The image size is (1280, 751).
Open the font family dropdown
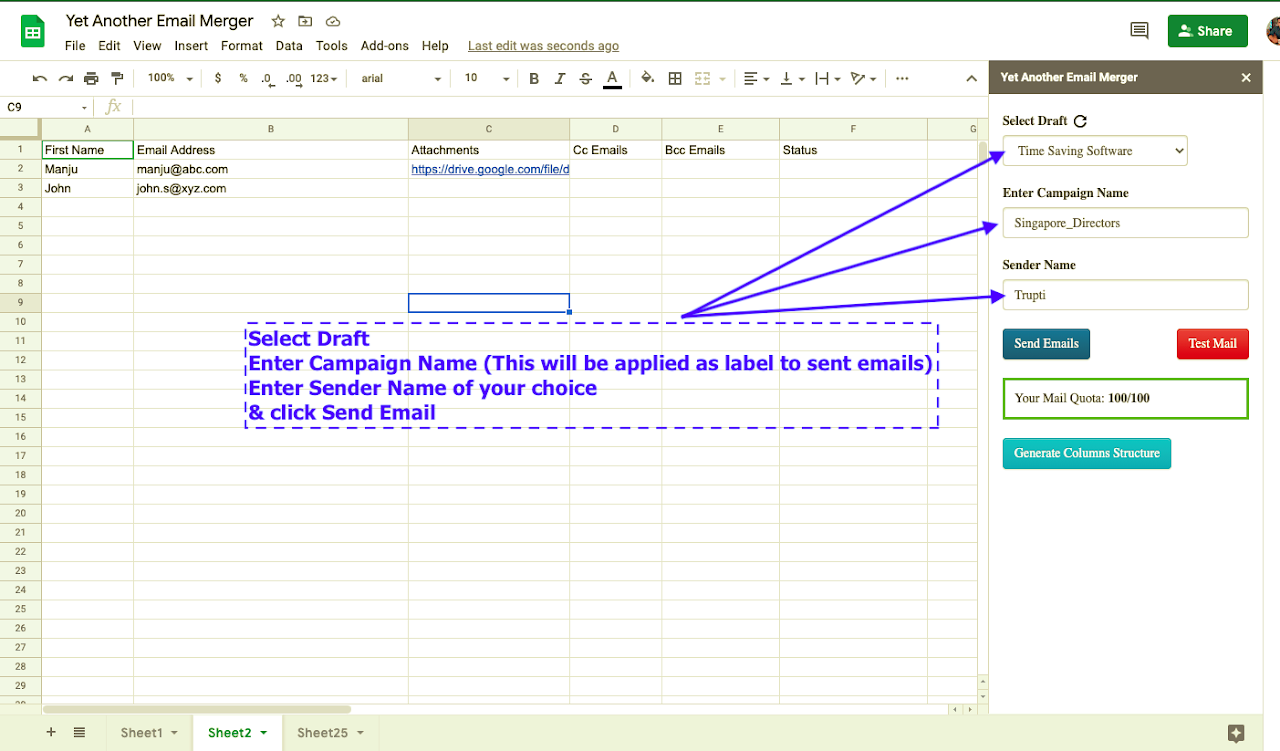(x=401, y=78)
